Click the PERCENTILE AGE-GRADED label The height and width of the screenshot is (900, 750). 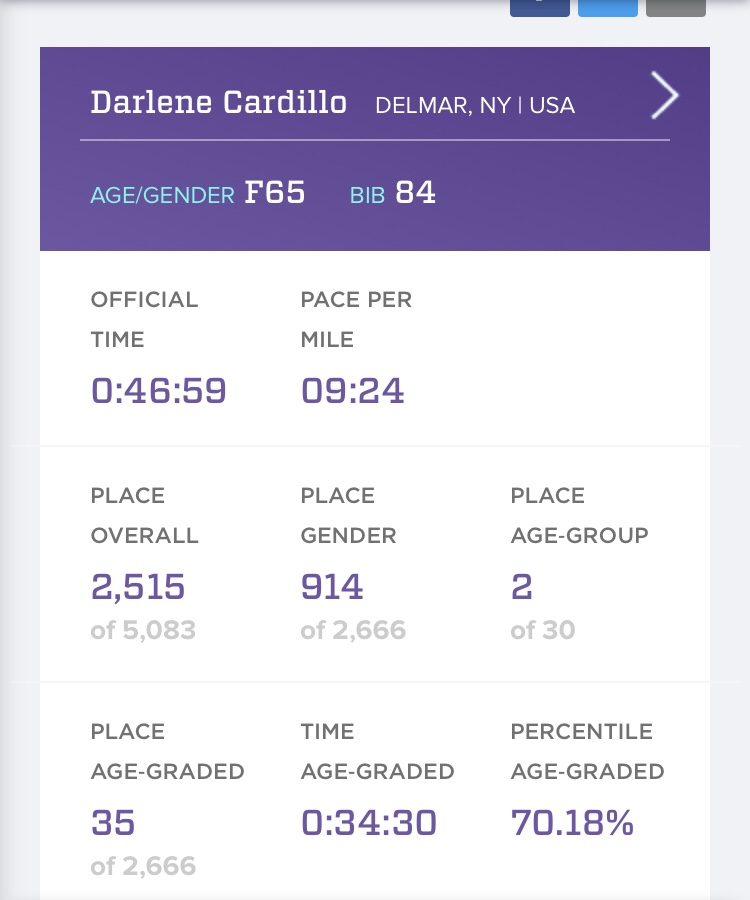(587, 751)
